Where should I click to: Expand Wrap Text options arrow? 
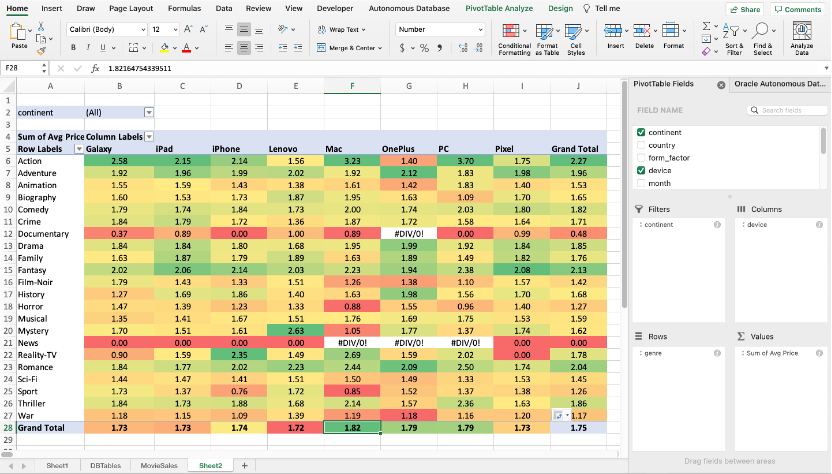click(363, 30)
